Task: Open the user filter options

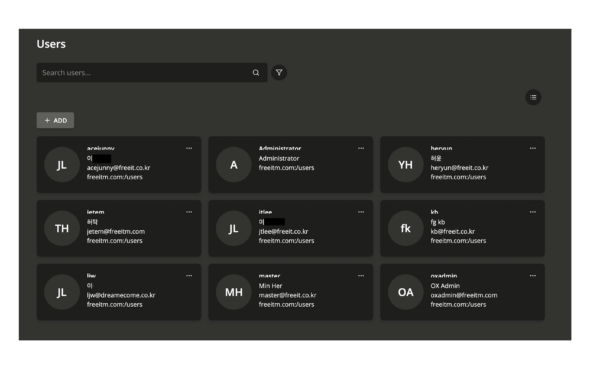Action: point(279,73)
